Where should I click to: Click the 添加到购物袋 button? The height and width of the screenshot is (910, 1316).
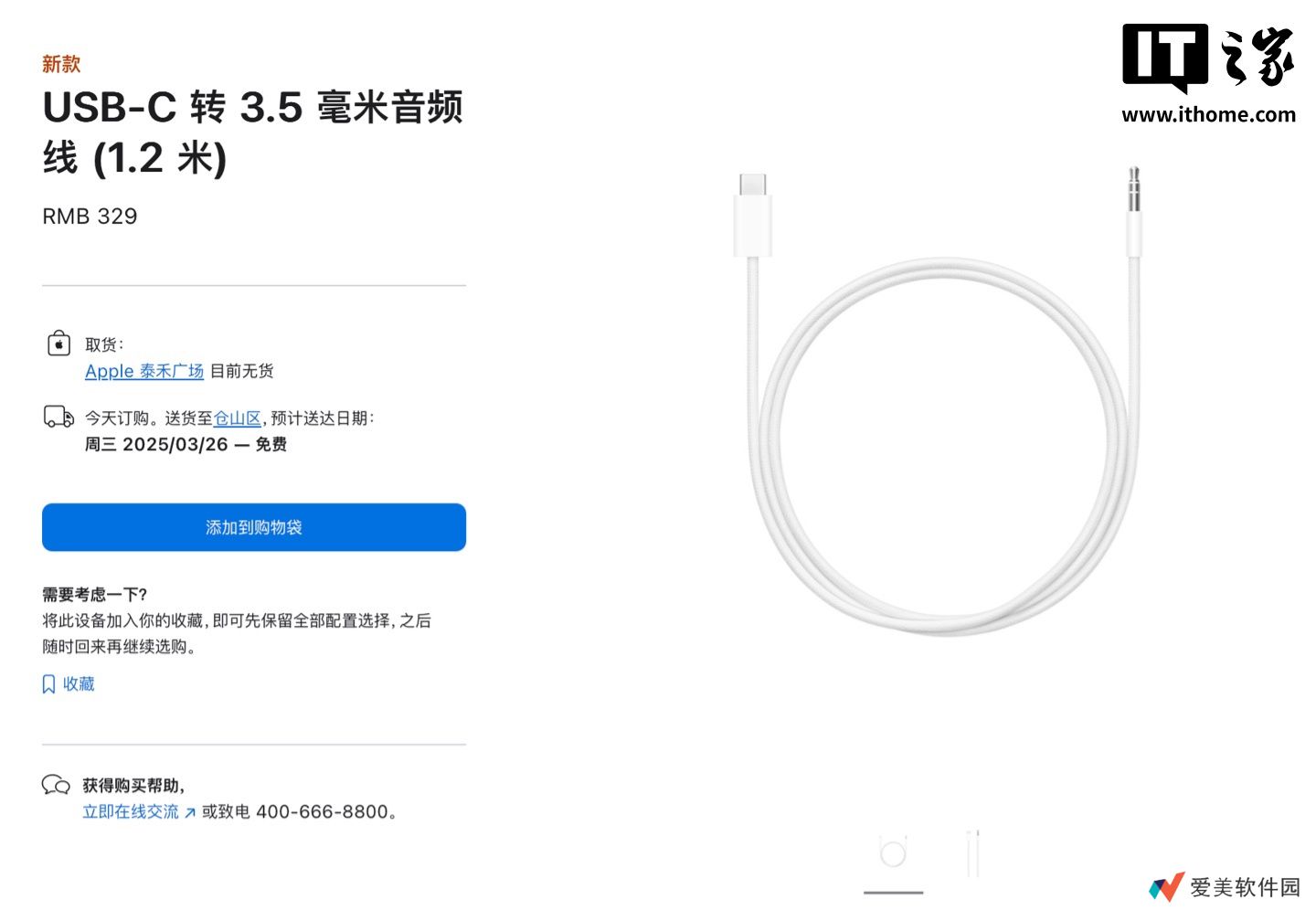click(x=253, y=527)
